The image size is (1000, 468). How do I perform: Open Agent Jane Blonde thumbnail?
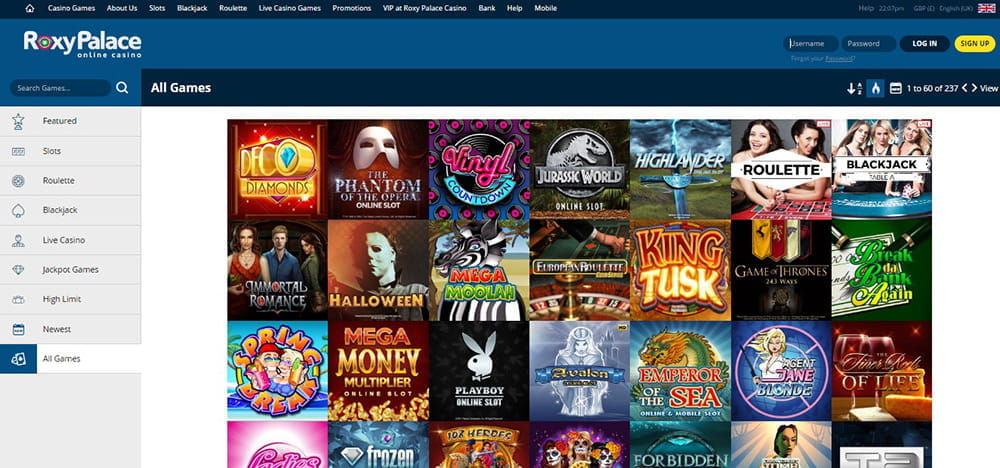(x=781, y=371)
